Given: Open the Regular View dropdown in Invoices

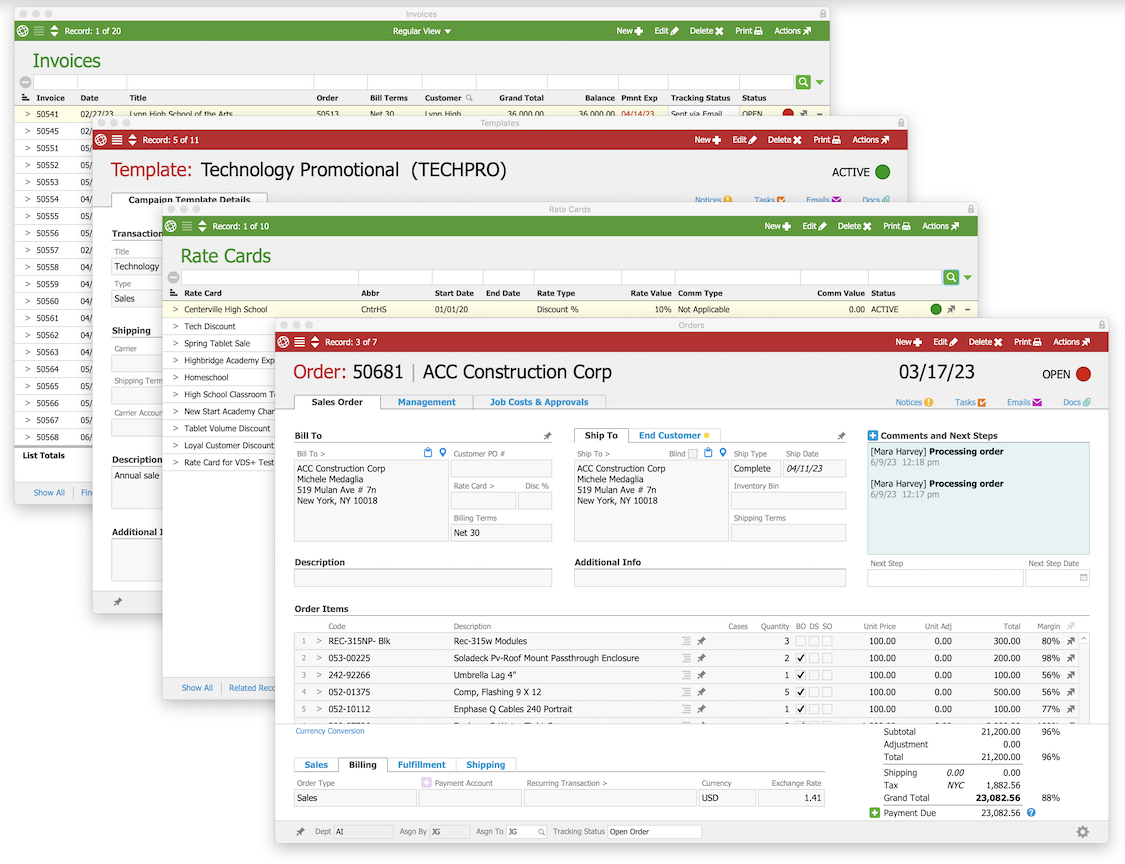Looking at the screenshot, I should [x=421, y=31].
